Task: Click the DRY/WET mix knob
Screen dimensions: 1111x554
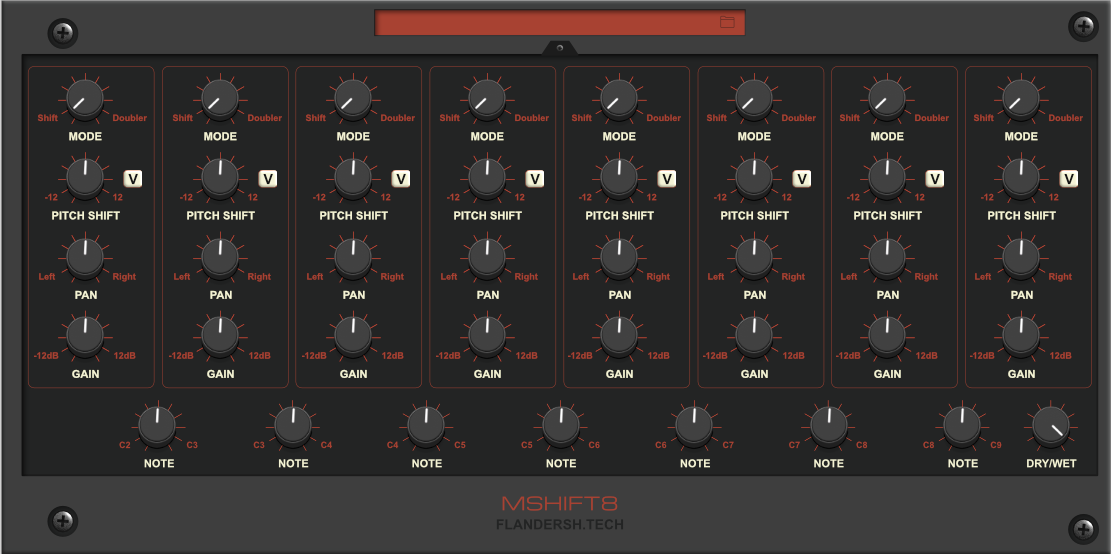Action: pos(1051,426)
